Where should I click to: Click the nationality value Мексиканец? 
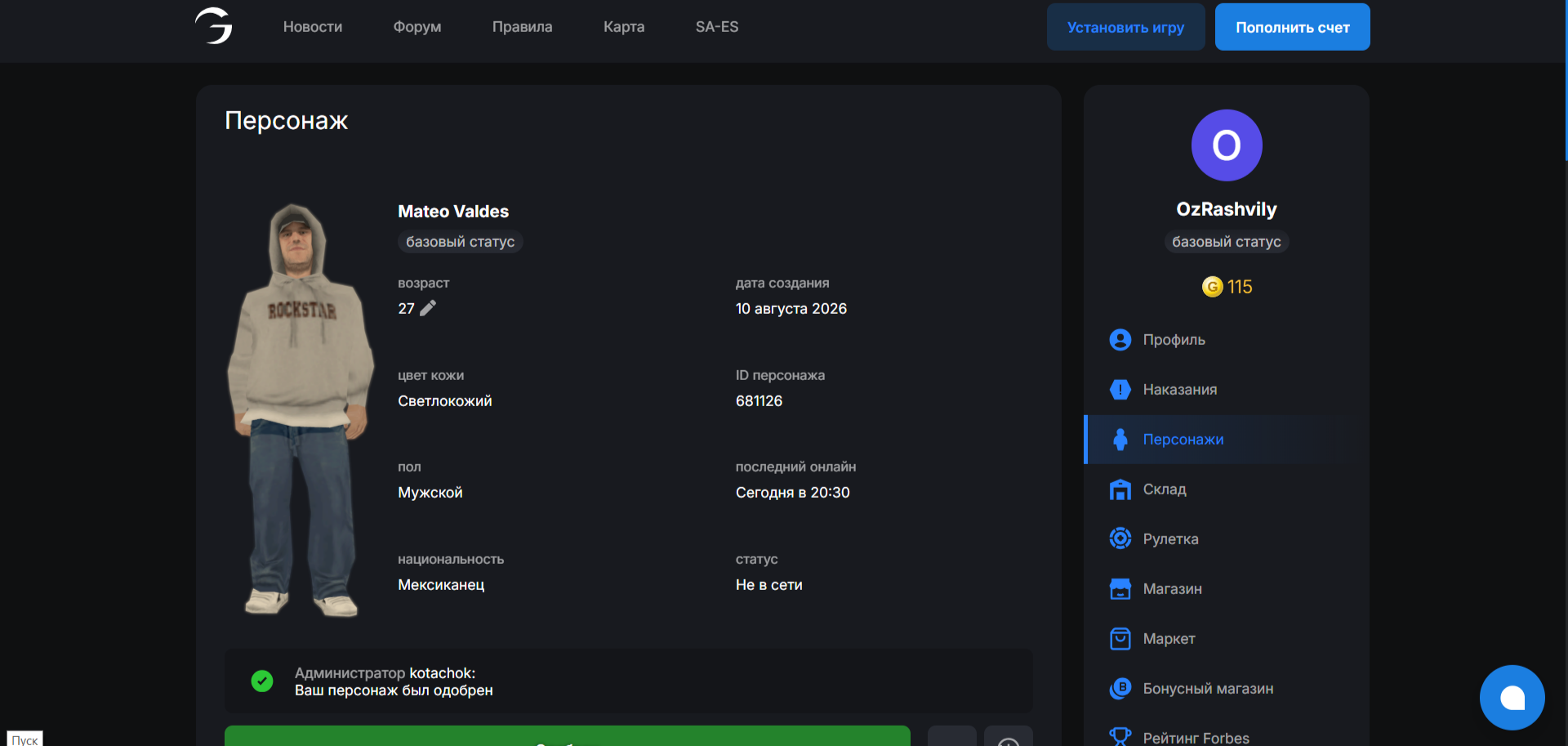[441, 585]
